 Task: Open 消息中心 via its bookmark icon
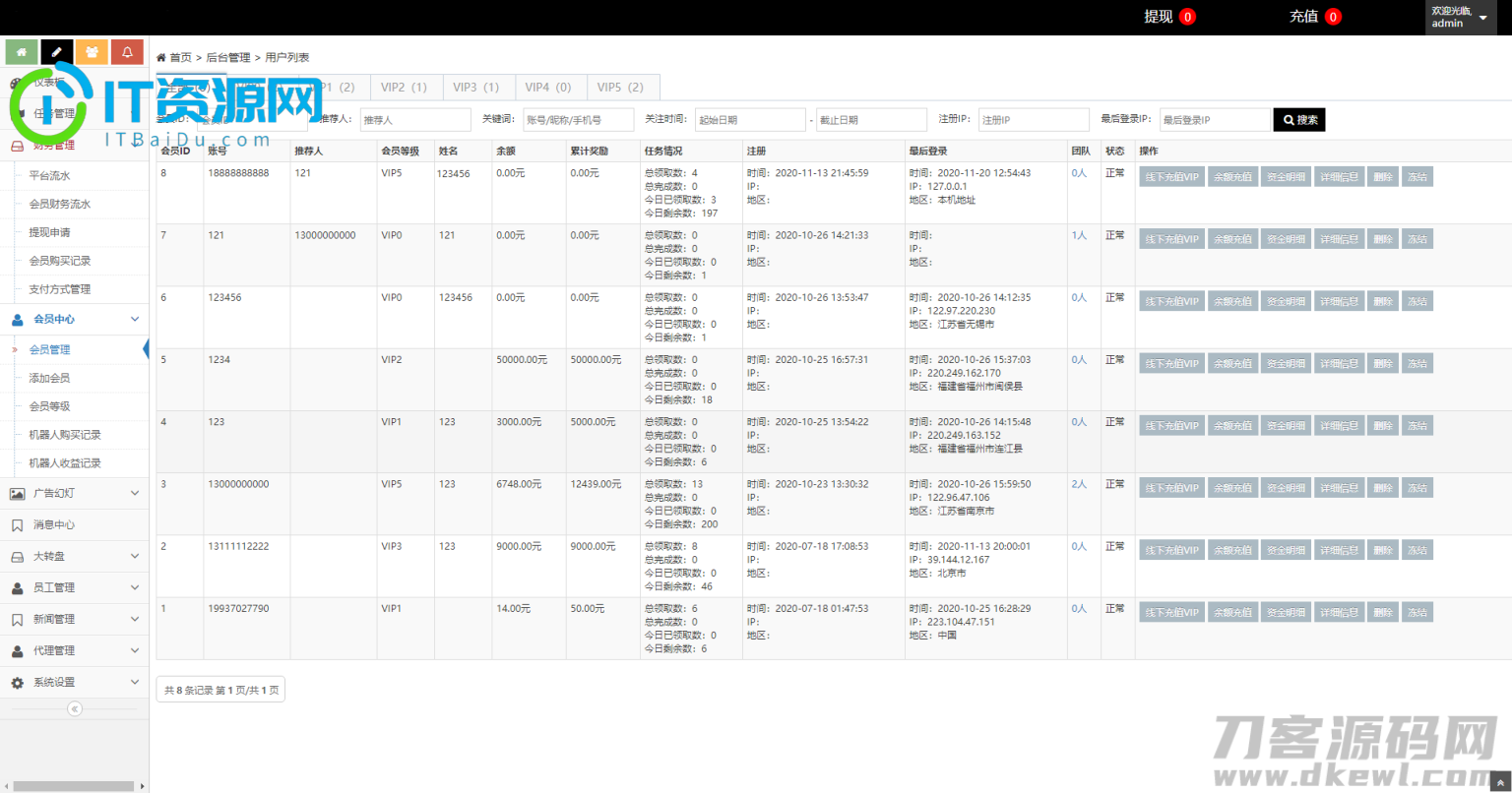click(17, 524)
